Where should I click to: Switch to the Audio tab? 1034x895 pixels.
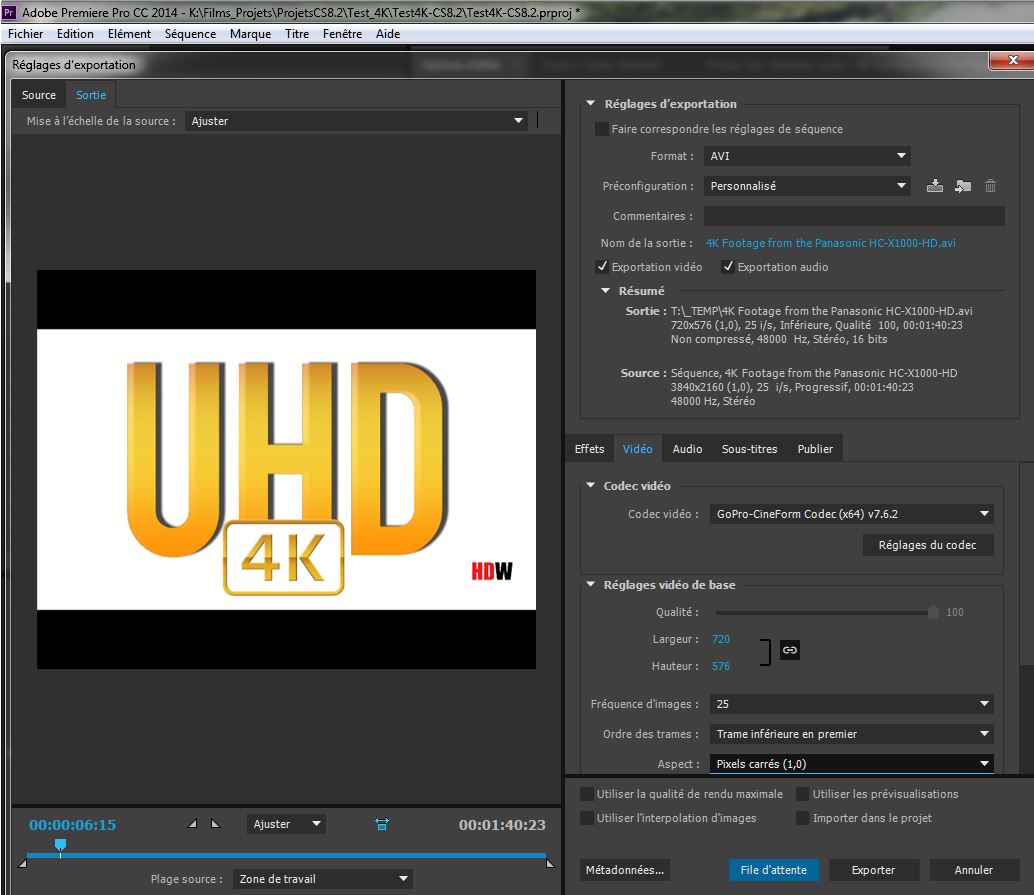click(x=687, y=448)
